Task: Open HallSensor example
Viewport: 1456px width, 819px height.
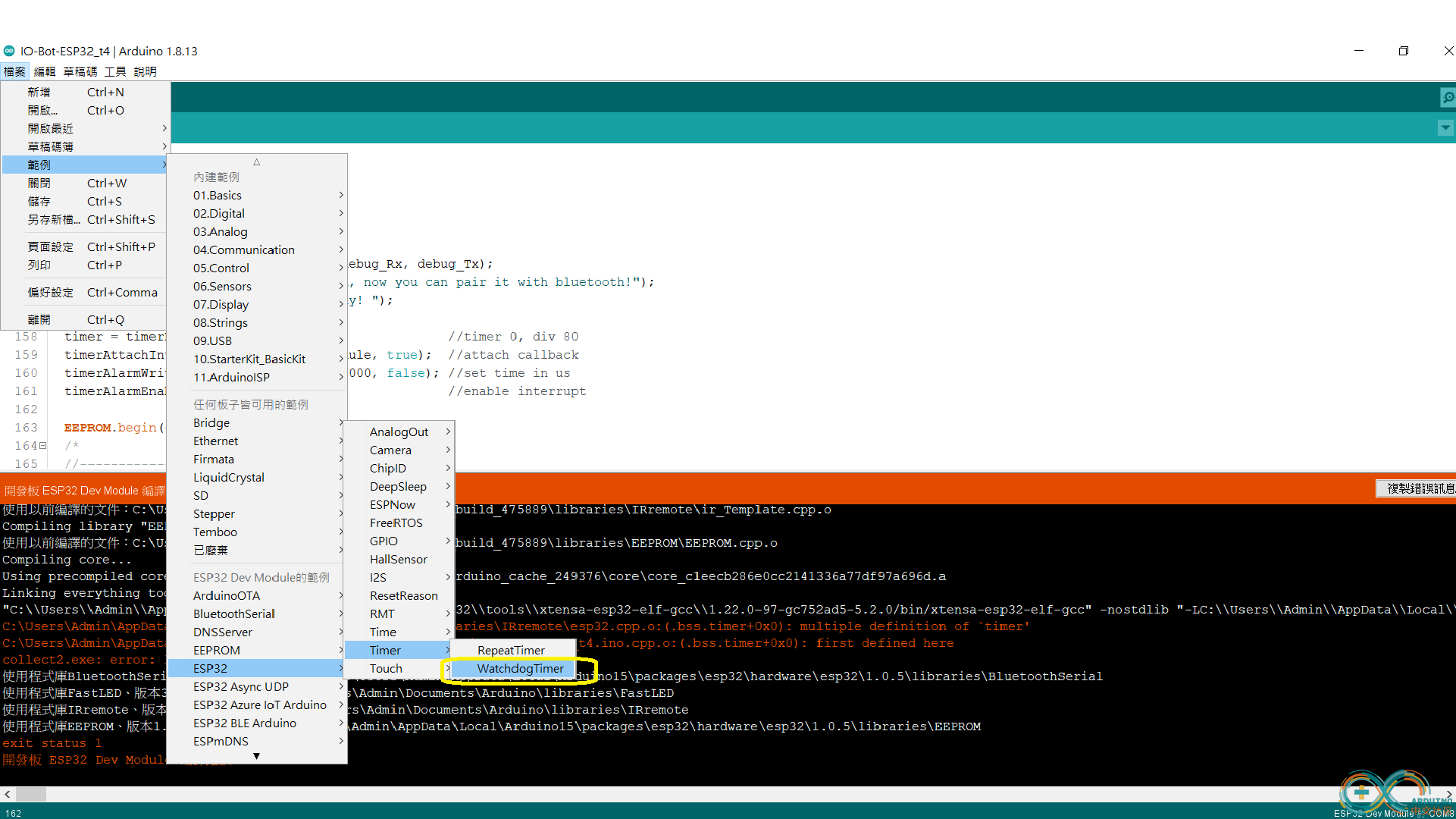Action: pos(399,559)
